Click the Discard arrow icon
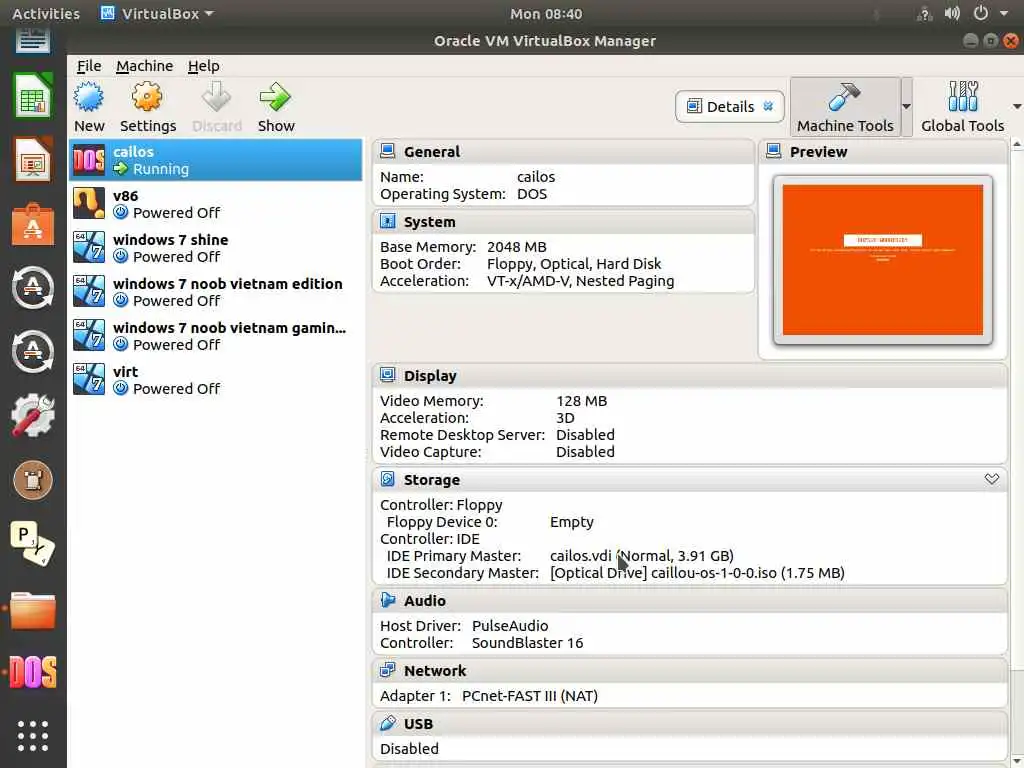The width and height of the screenshot is (1024, 768). [216, 98]
